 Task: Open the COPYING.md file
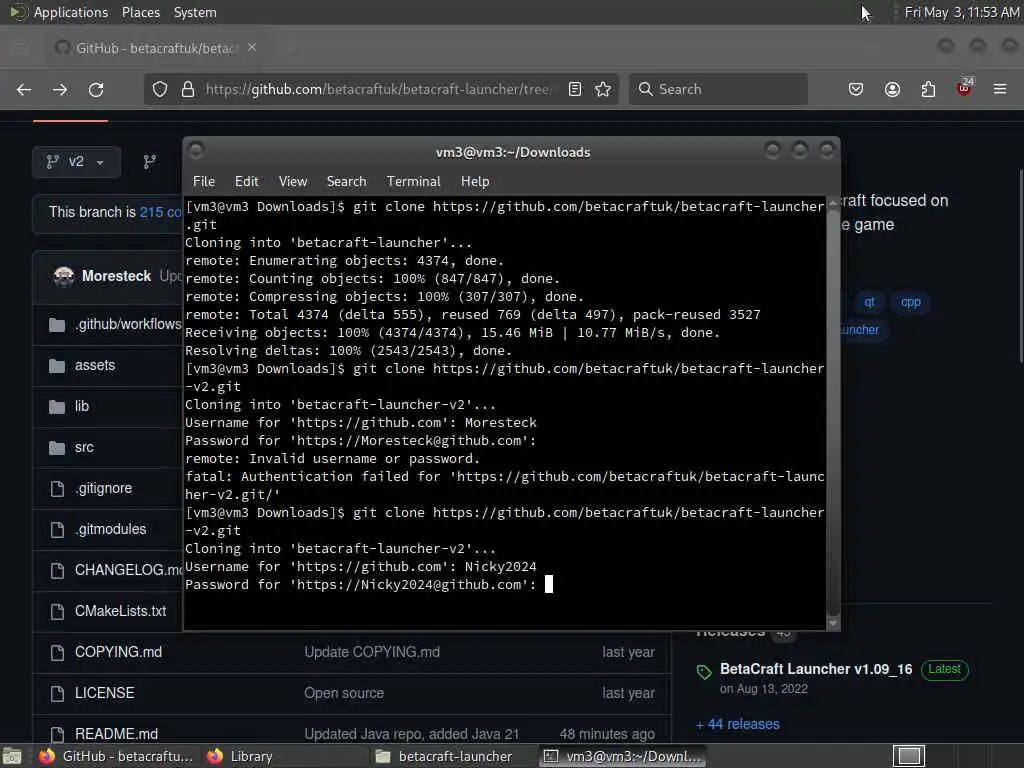click(118, 652)
